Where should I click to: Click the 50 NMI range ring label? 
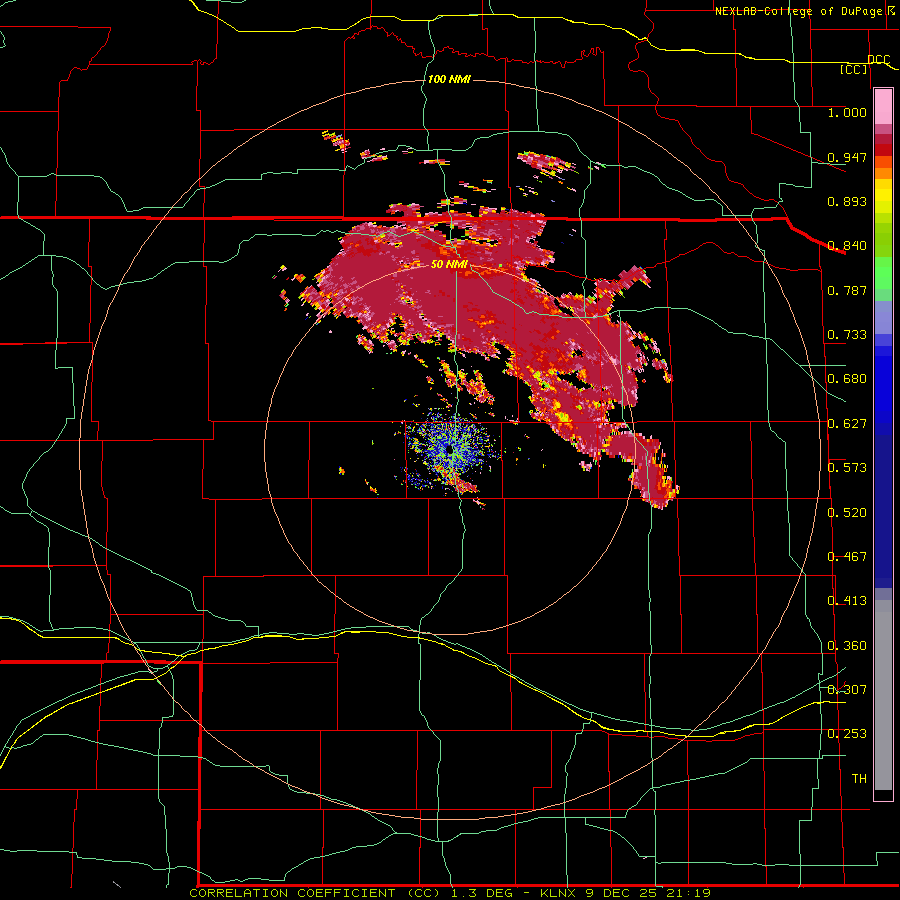(x=449, y=265)
